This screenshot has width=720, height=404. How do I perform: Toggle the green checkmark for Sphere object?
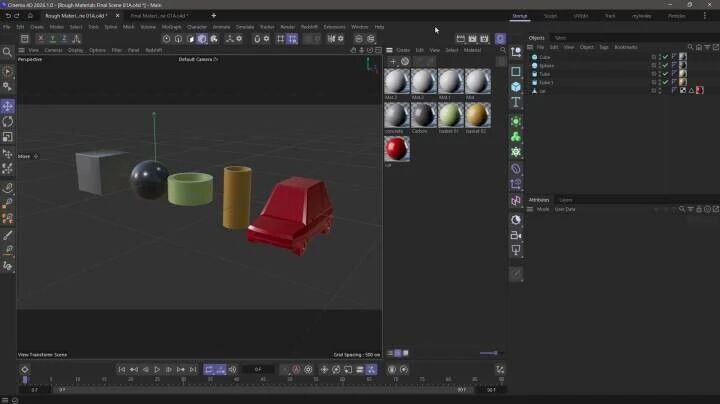[666, 65]
